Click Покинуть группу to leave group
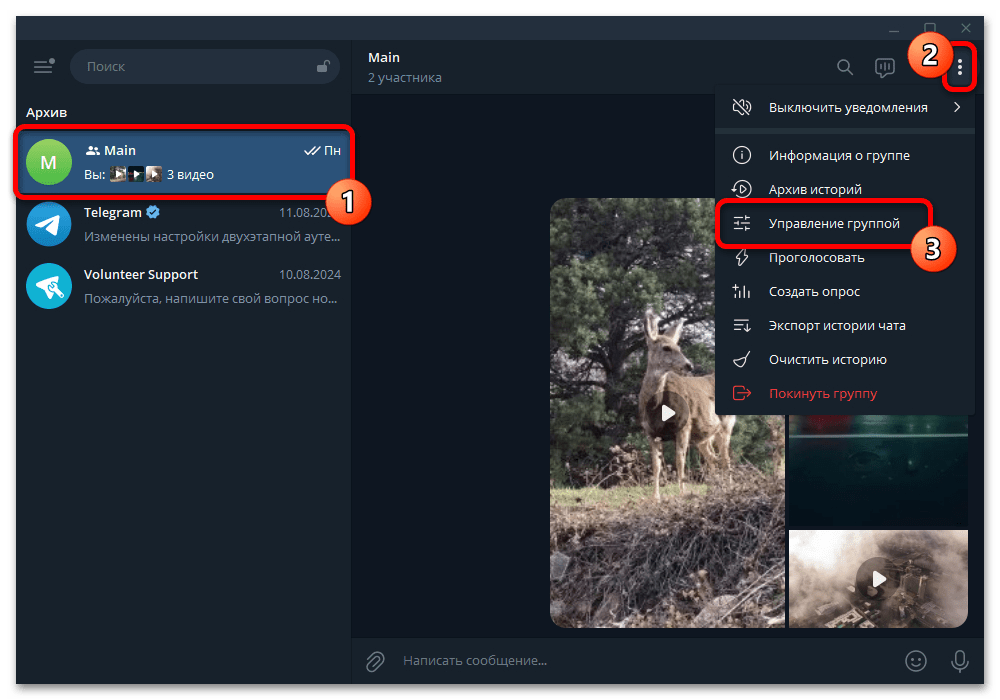Viewport: 1000px width, 700px height. click(x=822, y=393)
